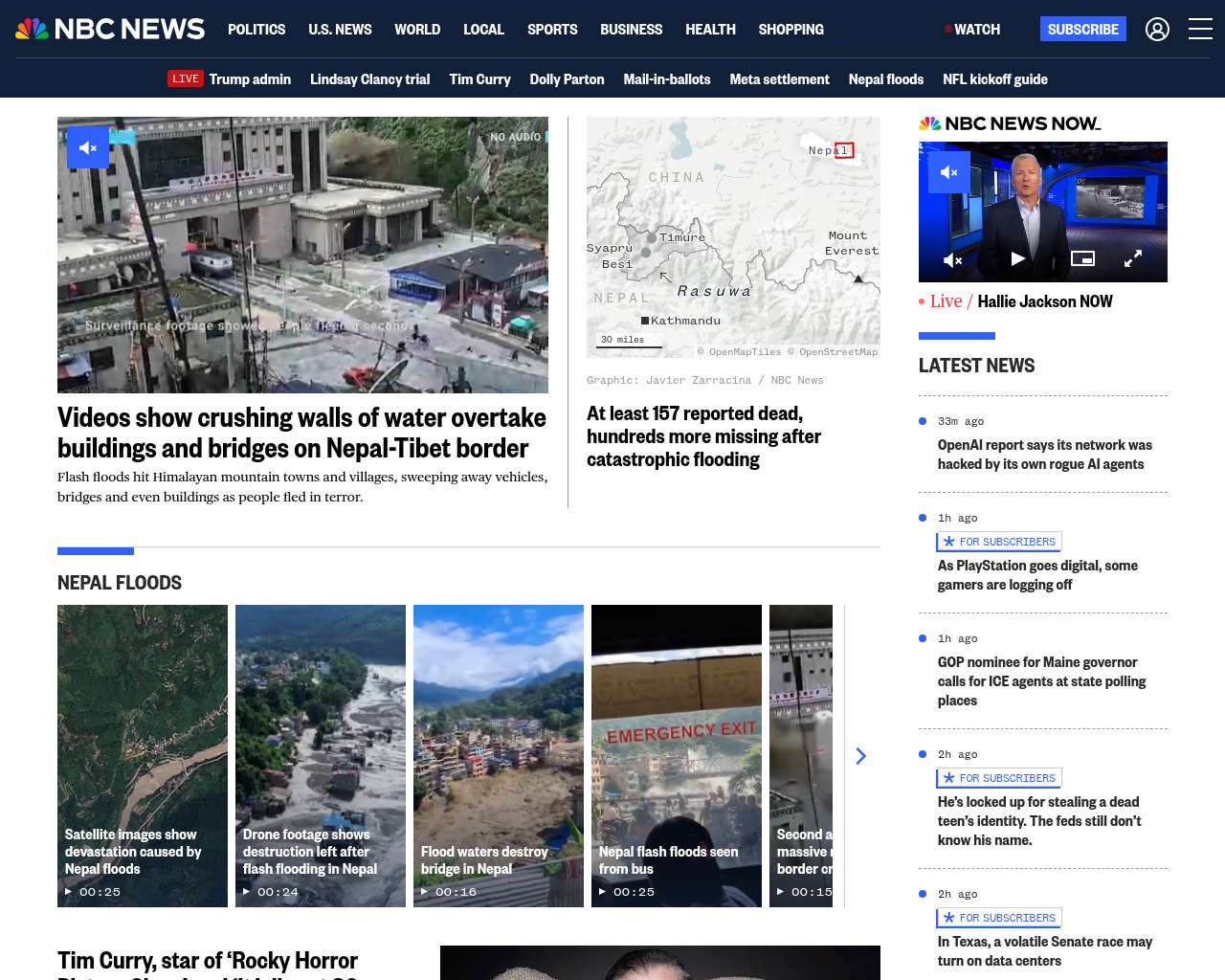Image resolution: width=1225 pixels, height=980 pixels.
Task: Open the World section
Action: click(x=417, y=30)
